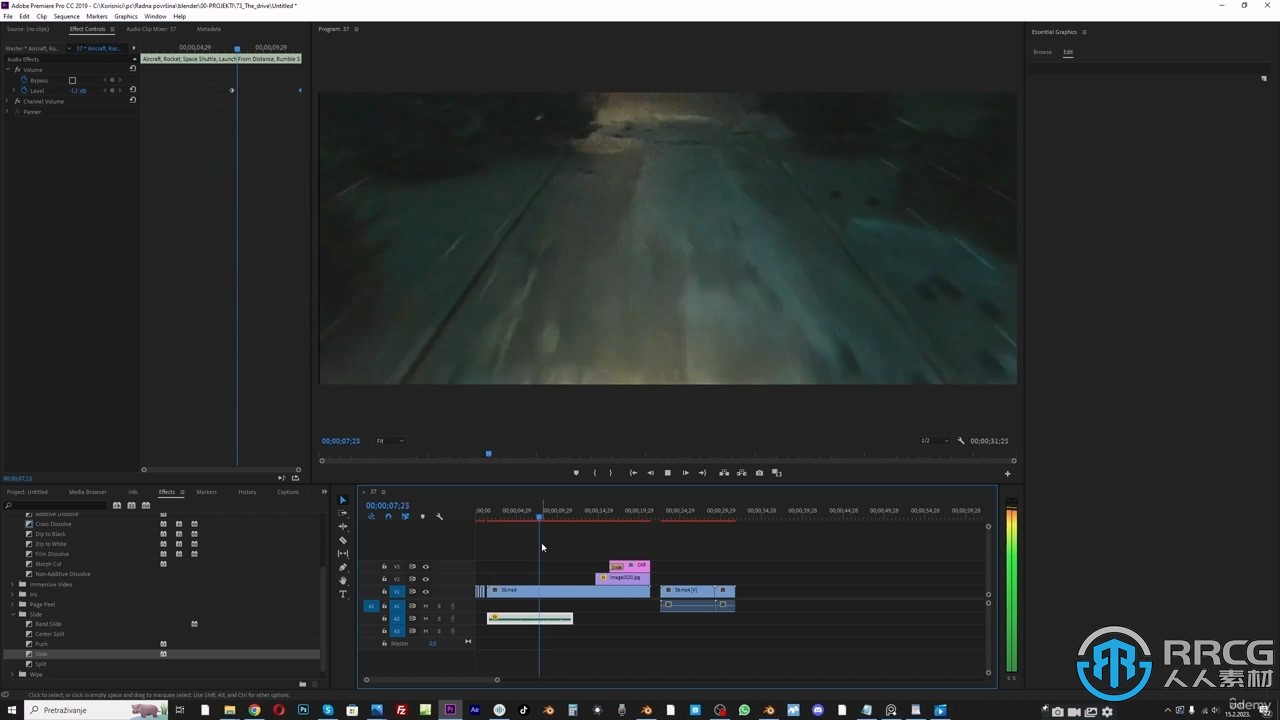Image resolution: width=1280 pixels, height=720 pixels.
Task: Select the Dip to Black transition
Action: 50,534
